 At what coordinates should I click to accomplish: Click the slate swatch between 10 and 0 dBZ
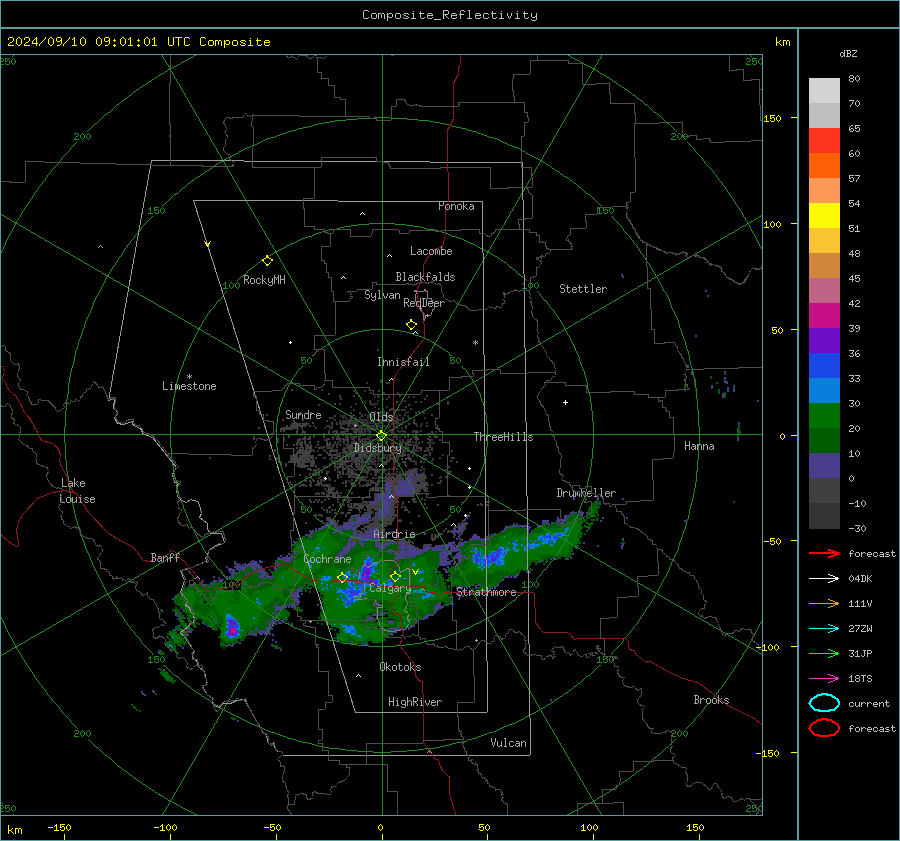824,466
